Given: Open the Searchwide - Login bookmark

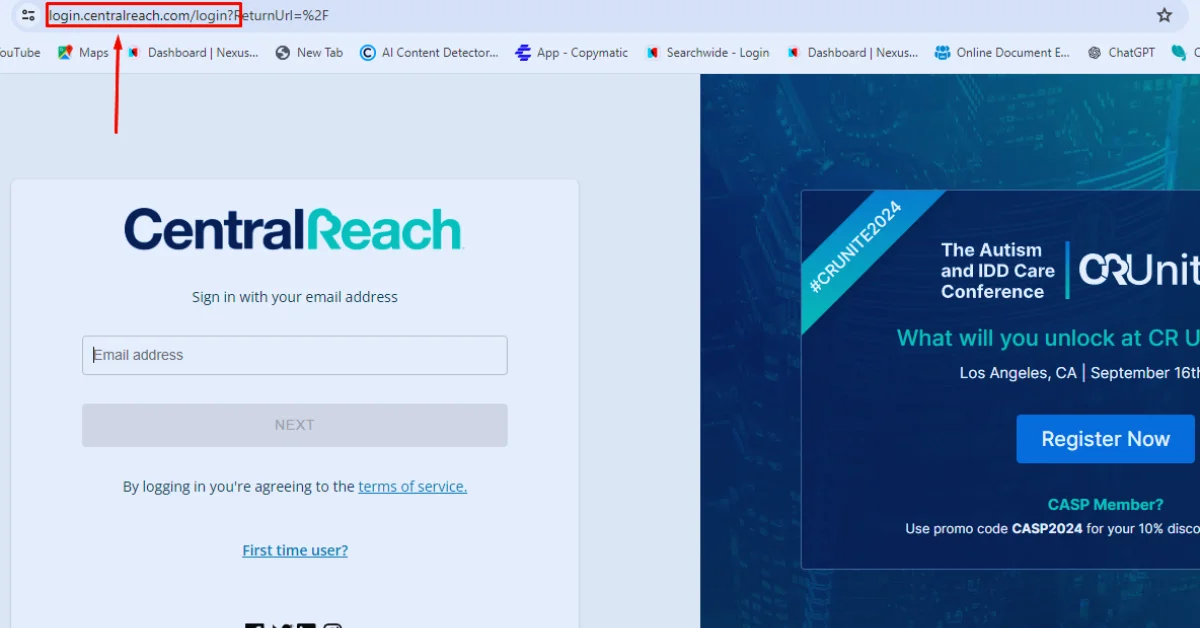Looking at the screenshot, I should click(x=707, y=53).
